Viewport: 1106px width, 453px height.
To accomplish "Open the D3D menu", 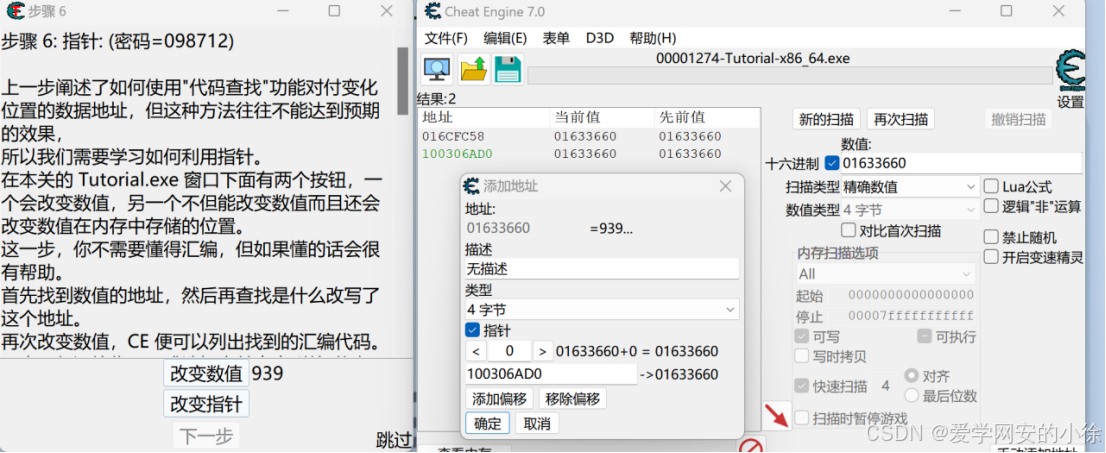I will click(600, 38).
